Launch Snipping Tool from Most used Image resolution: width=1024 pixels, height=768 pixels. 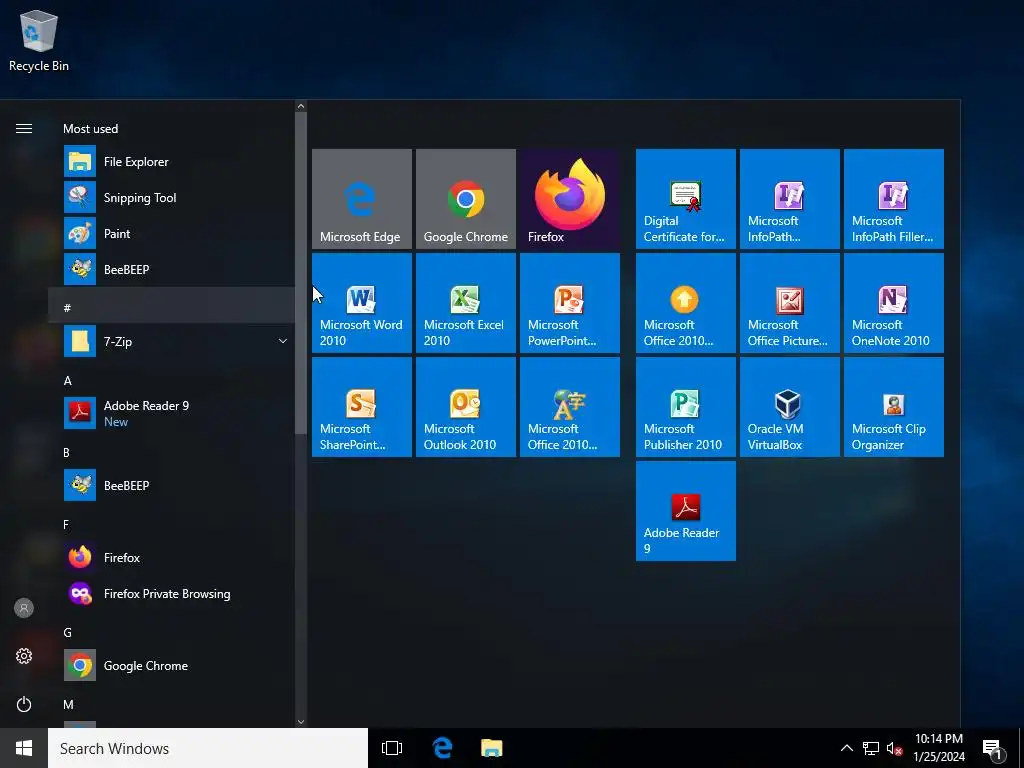pos(171,197)
